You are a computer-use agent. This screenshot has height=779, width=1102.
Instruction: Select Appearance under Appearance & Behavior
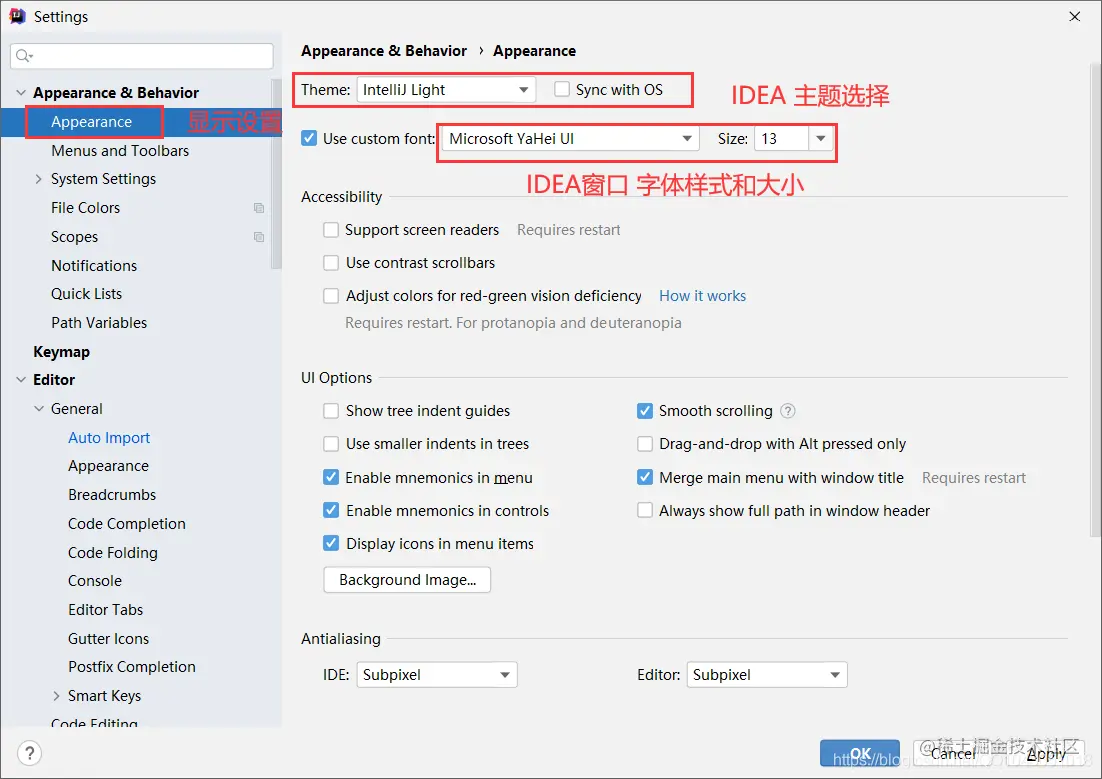click(91, 122)
